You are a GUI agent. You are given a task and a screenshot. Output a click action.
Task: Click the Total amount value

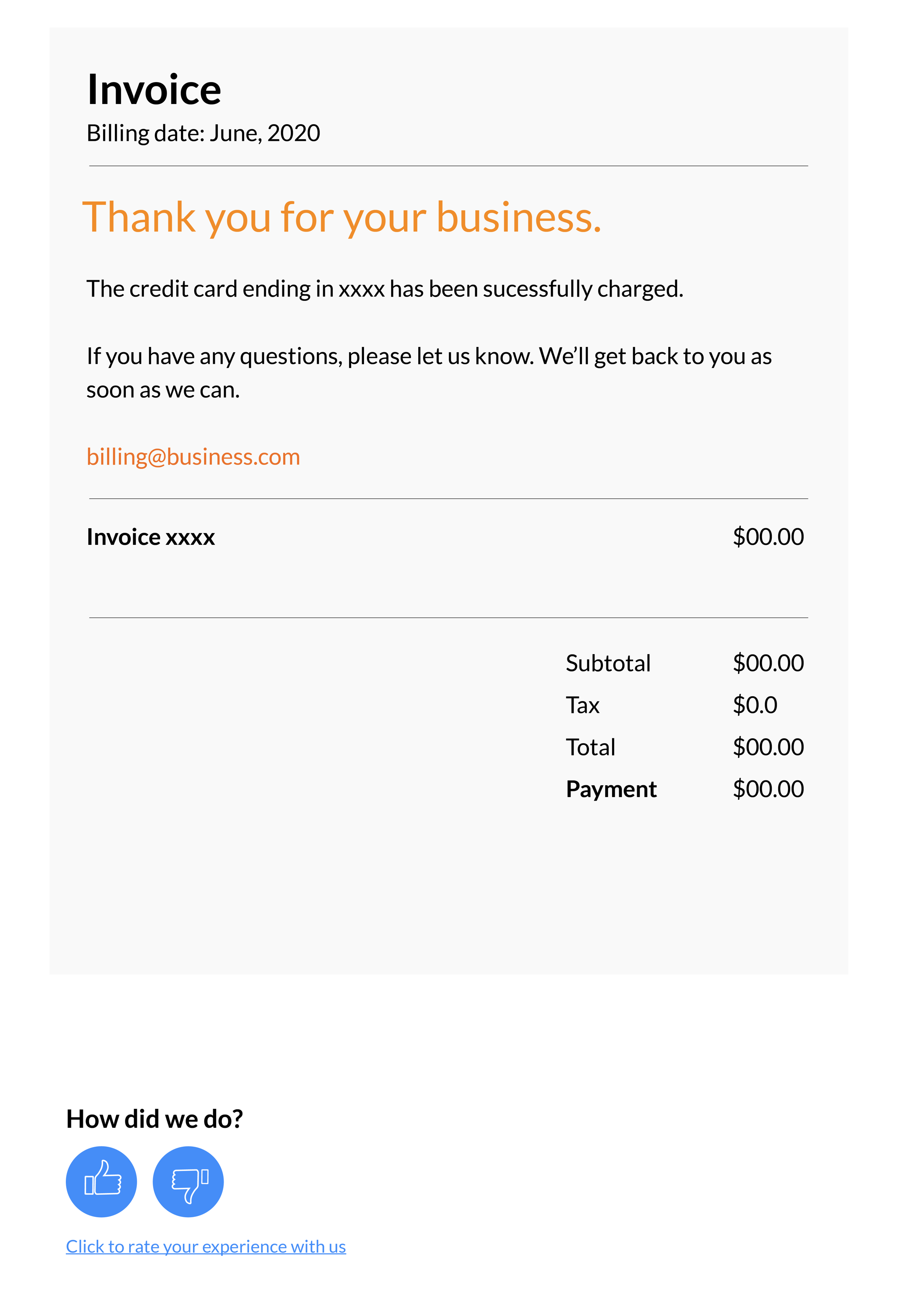coord(768,747)
